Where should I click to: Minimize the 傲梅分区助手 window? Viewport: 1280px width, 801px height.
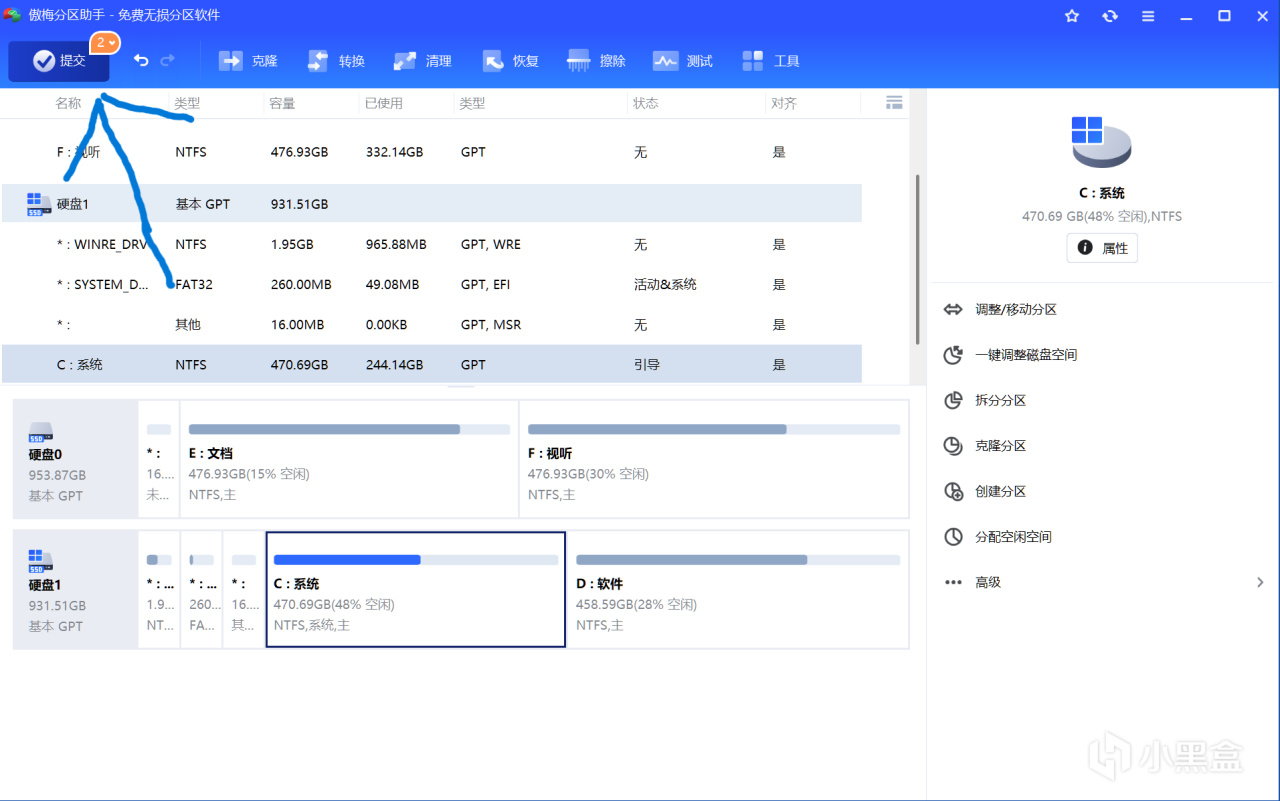pos(1186,16)
